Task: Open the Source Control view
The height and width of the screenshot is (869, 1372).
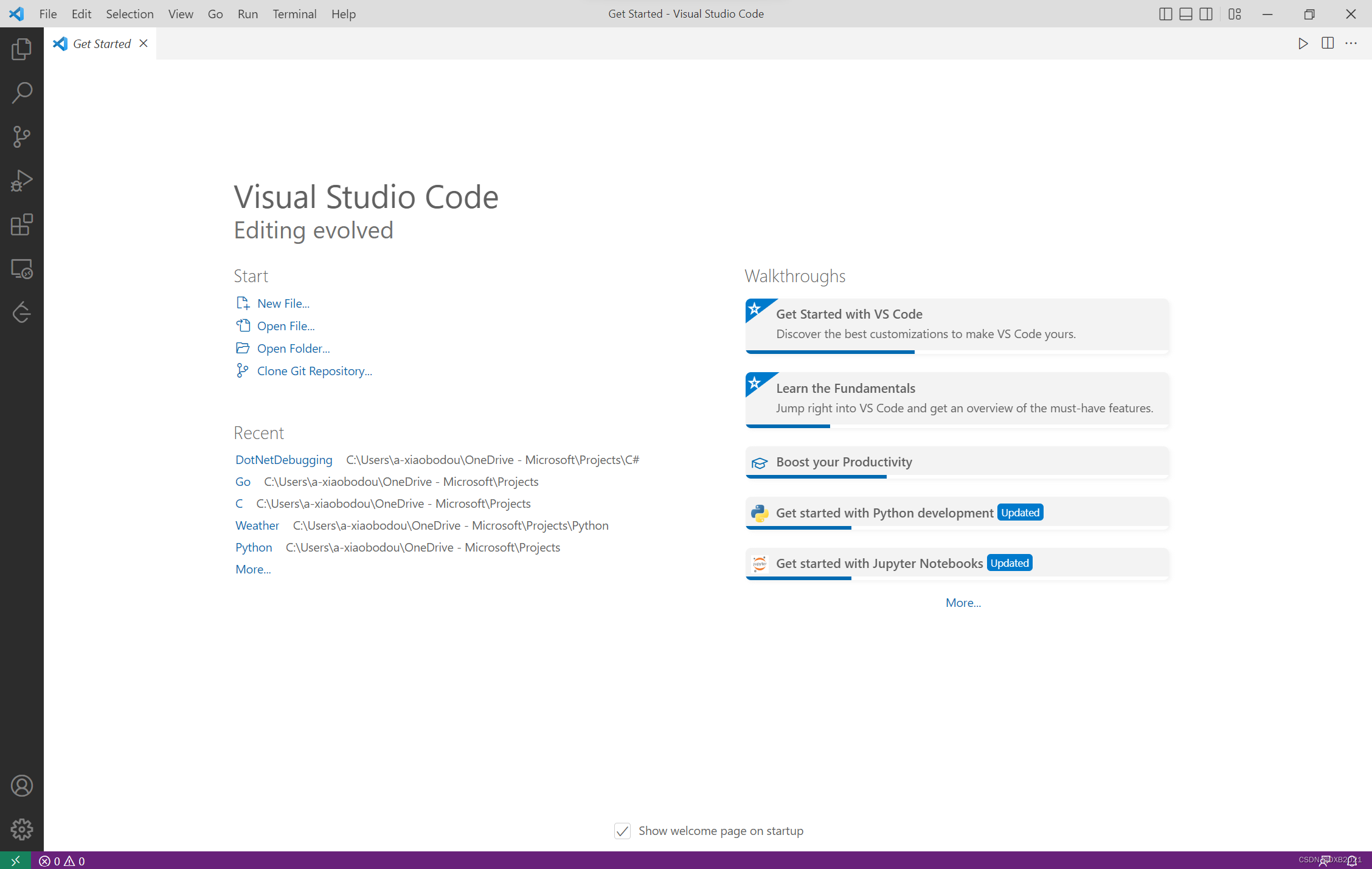Action: pyautogui.click(x=21, y=137)
